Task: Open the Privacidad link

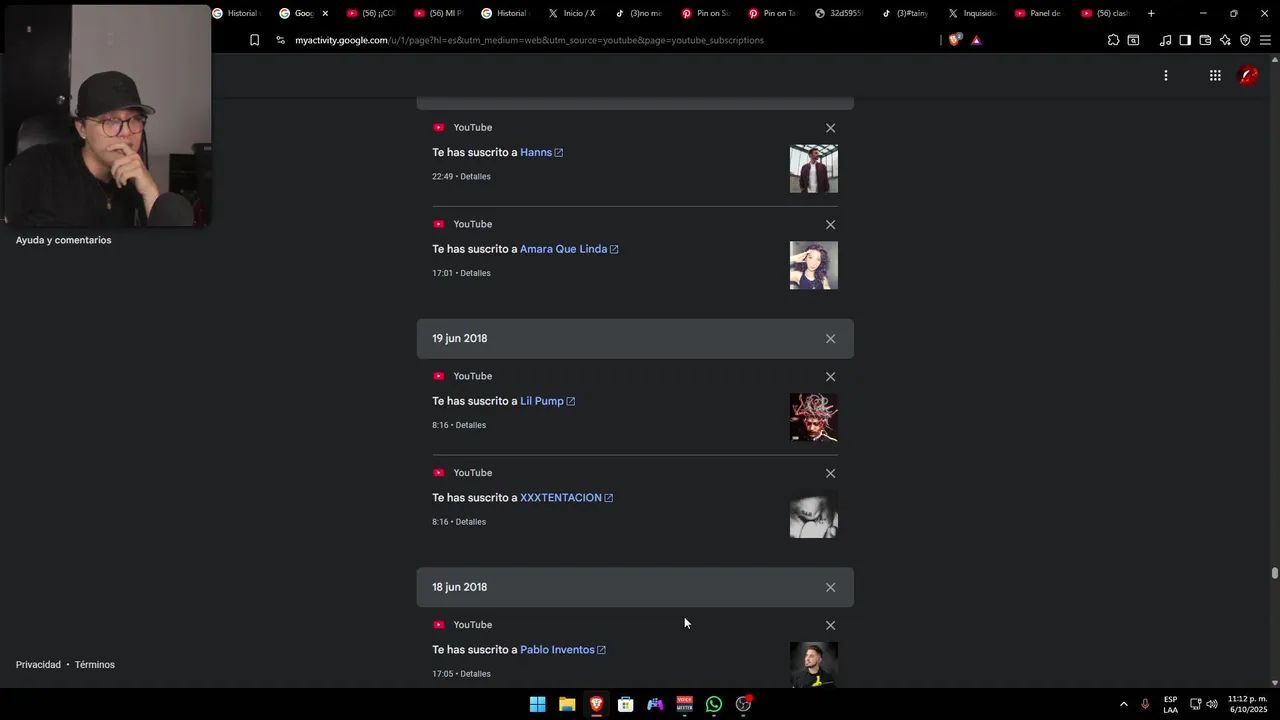Action: 38,665
